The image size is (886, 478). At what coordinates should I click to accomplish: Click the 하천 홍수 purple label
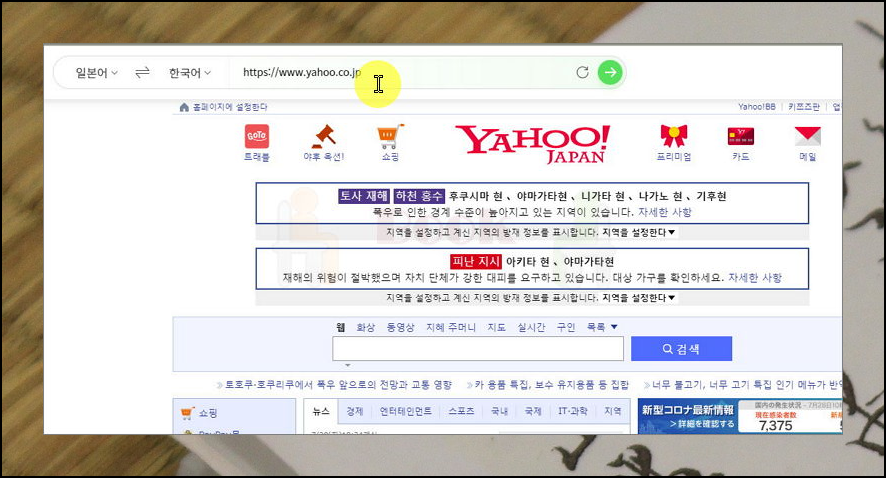(419, 196)
